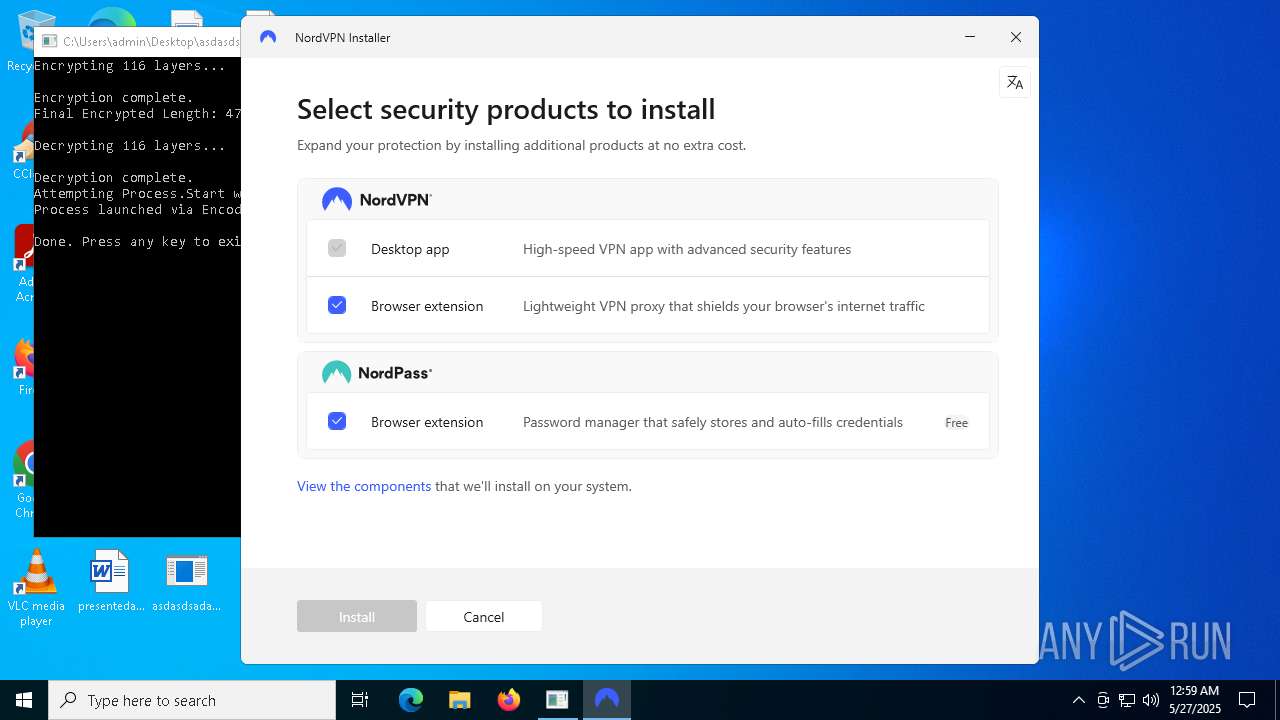The height and width of the screenshot is (720, 1280).
Task: Open the notification center icon
Action: 1247,700
